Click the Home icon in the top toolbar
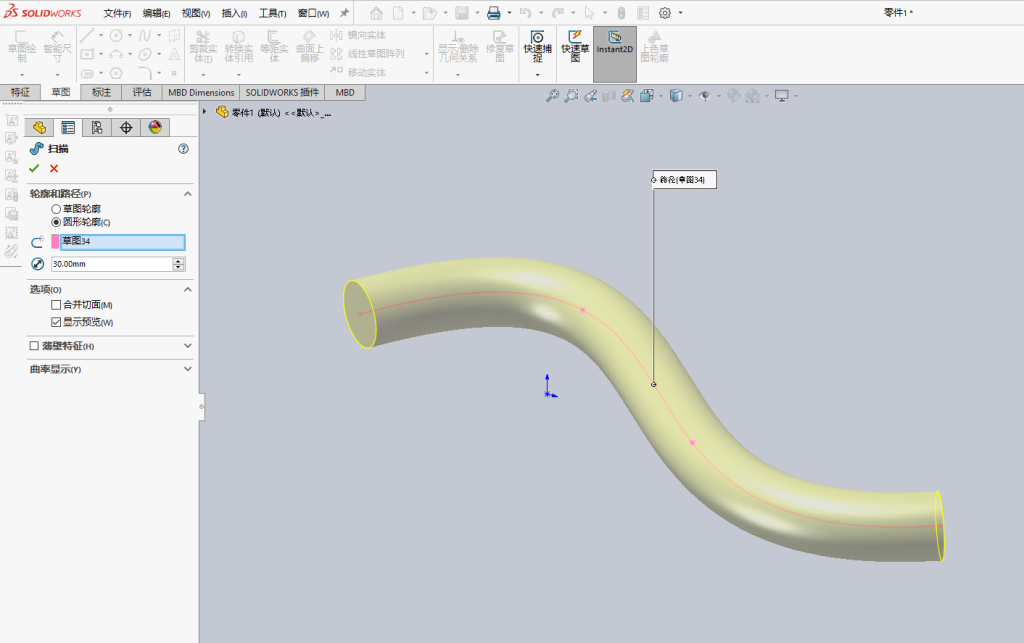The height and width of the screenshot is (643, 1024). 376,13
